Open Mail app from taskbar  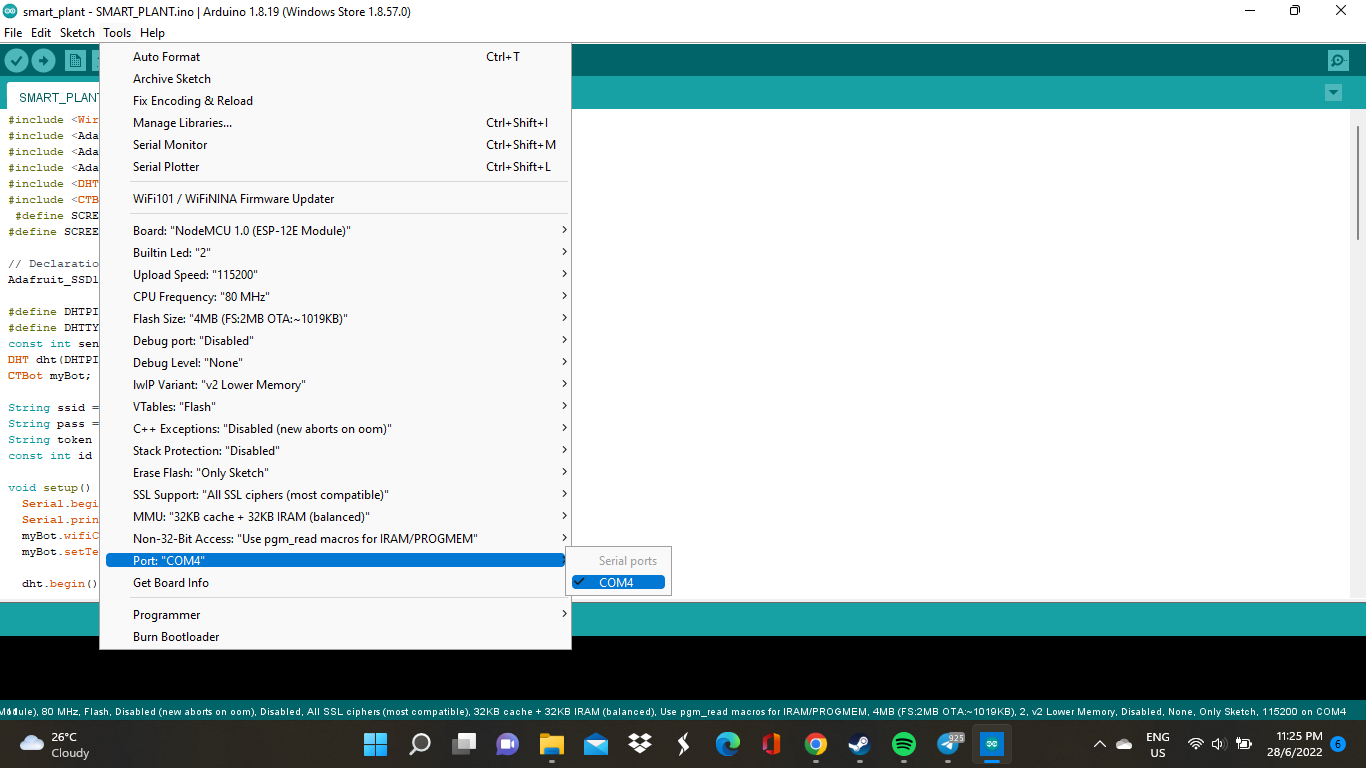[596, 744]
